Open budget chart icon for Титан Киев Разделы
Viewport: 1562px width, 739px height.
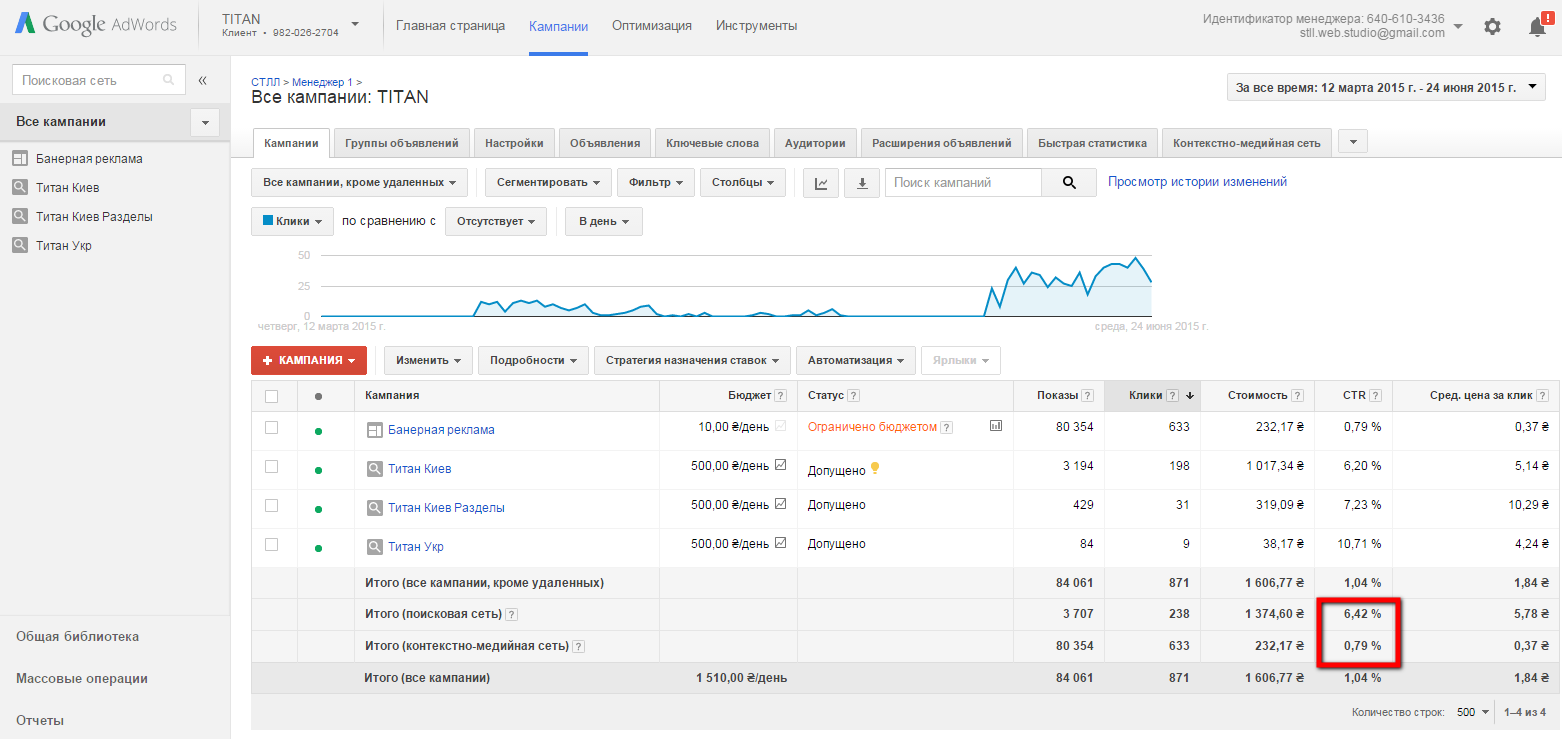click(781, 504)
